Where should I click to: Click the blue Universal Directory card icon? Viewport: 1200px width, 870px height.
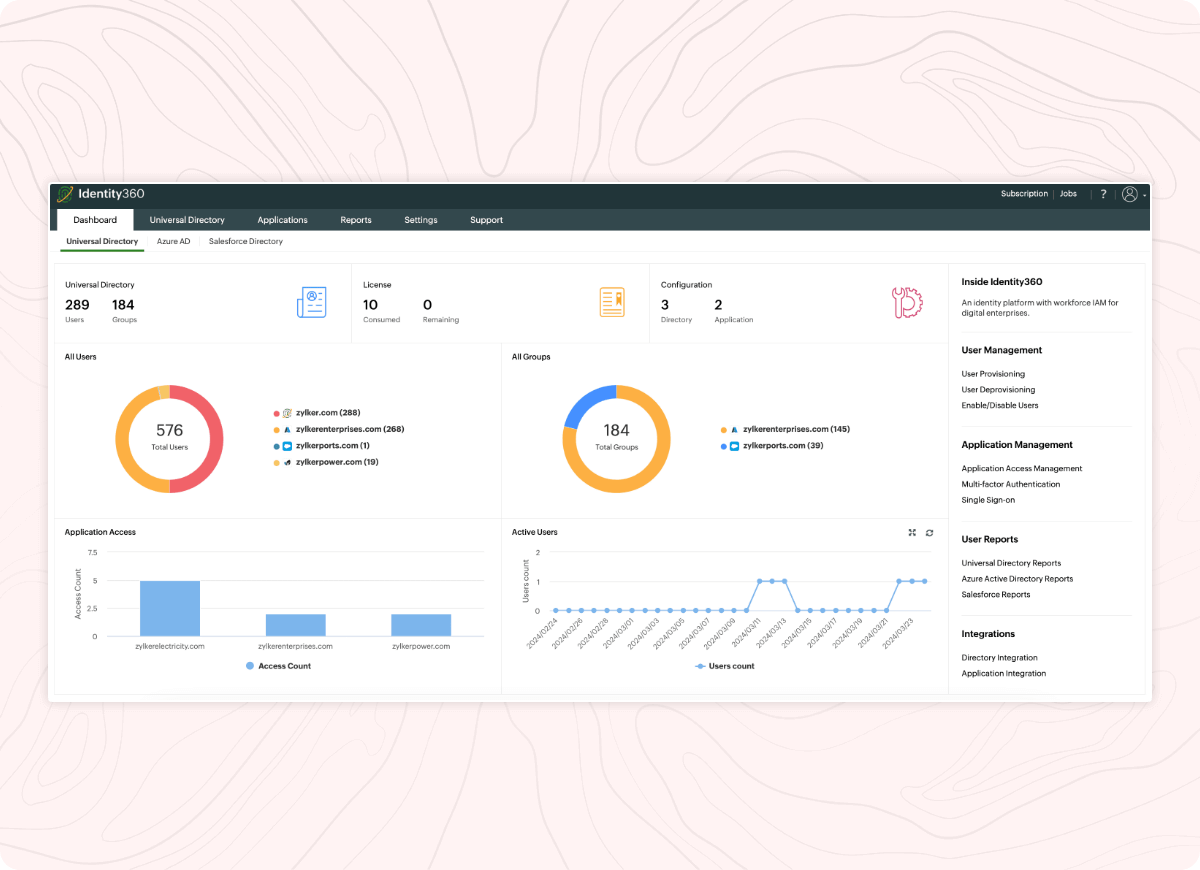click(x=312, y=302)
